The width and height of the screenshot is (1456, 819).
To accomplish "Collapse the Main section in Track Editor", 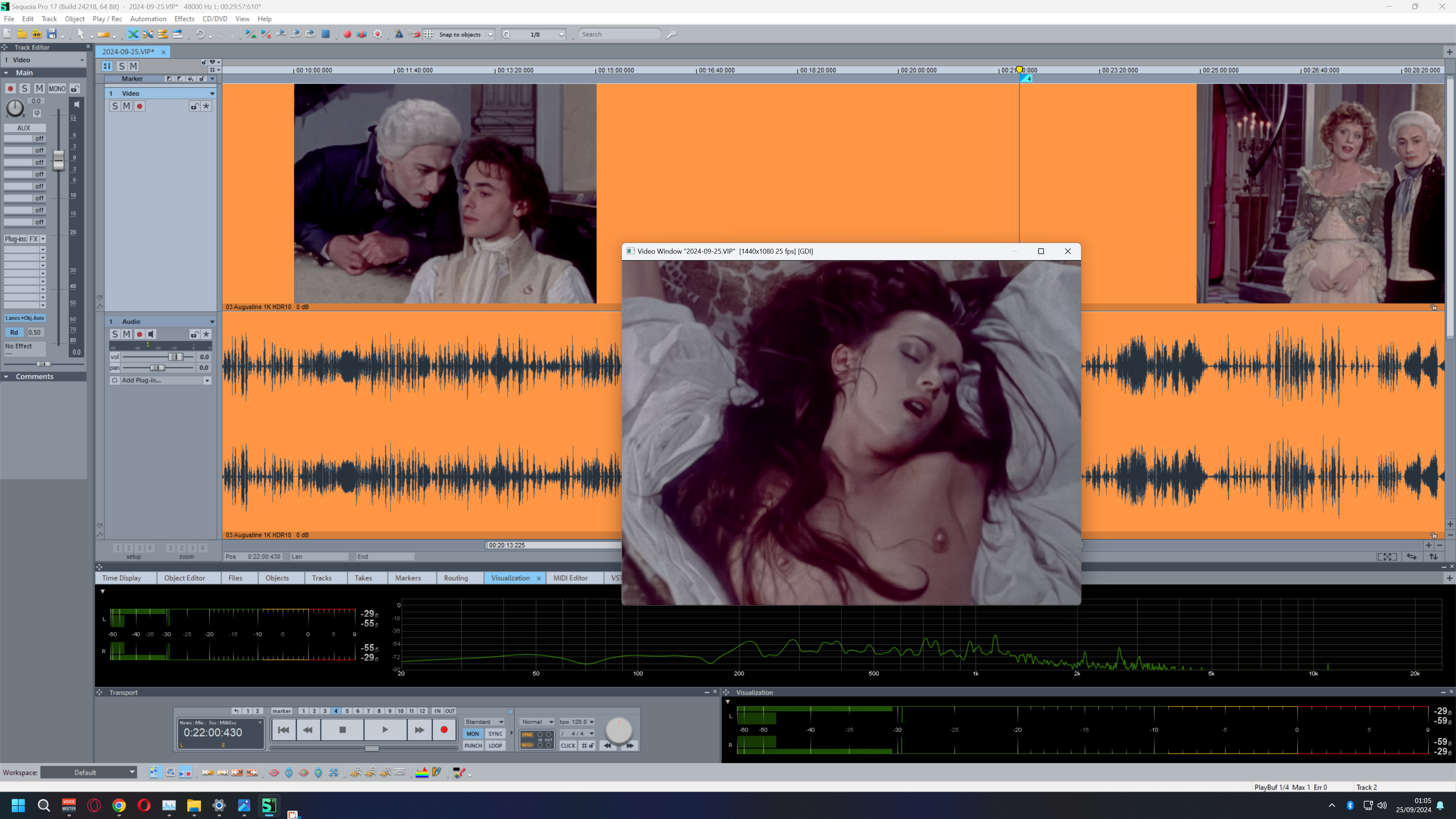I will click(x=6, y=72).
